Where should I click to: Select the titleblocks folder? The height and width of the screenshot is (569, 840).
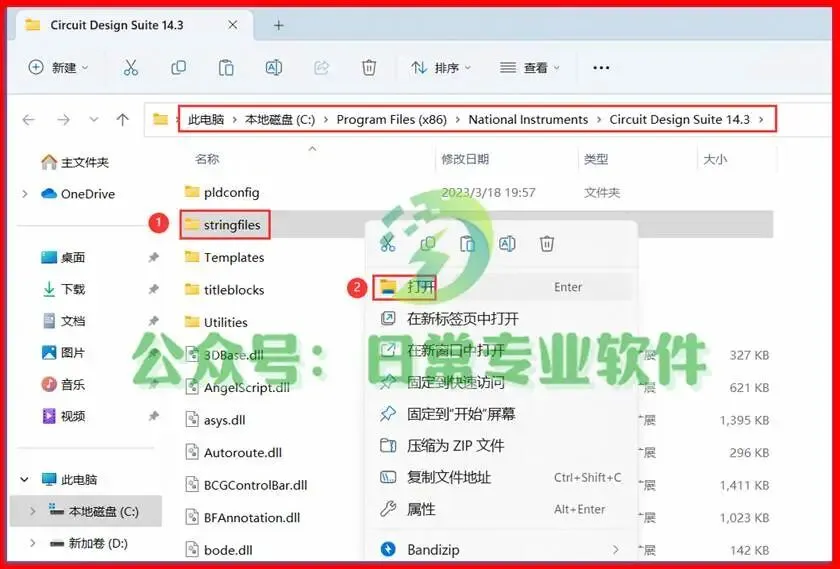coord(224,290)
